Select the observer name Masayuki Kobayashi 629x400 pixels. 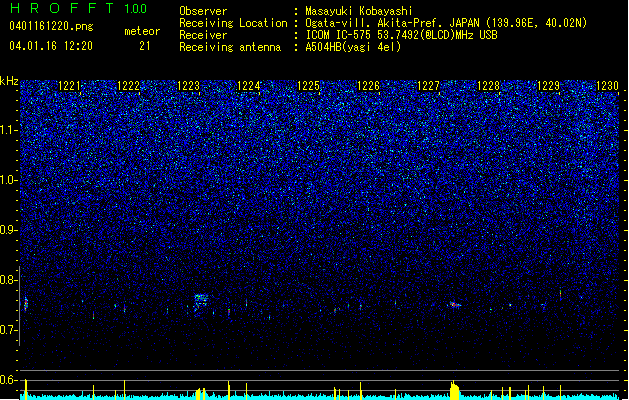click(x=359, y=11)
